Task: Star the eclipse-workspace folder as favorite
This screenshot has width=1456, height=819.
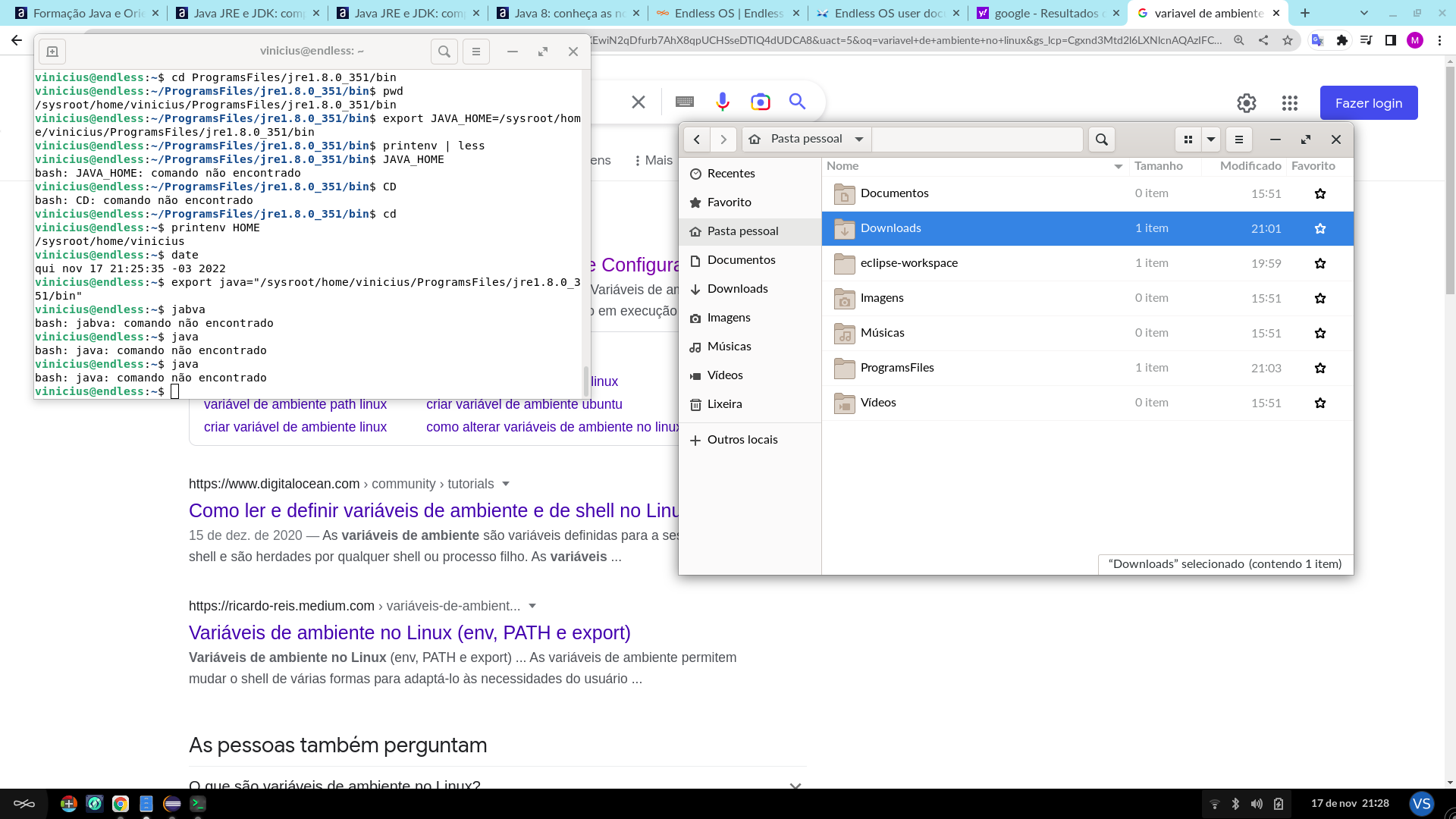Action: pyautogui.click(x=1320, y=264)
